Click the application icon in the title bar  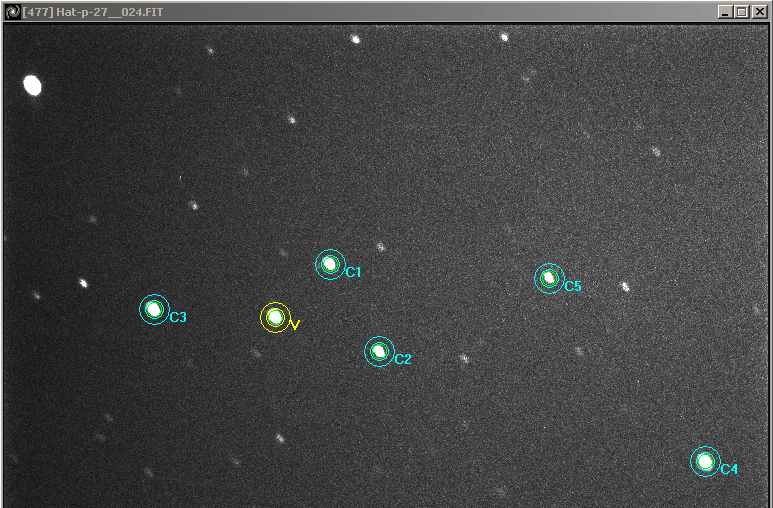coord(12,11)
